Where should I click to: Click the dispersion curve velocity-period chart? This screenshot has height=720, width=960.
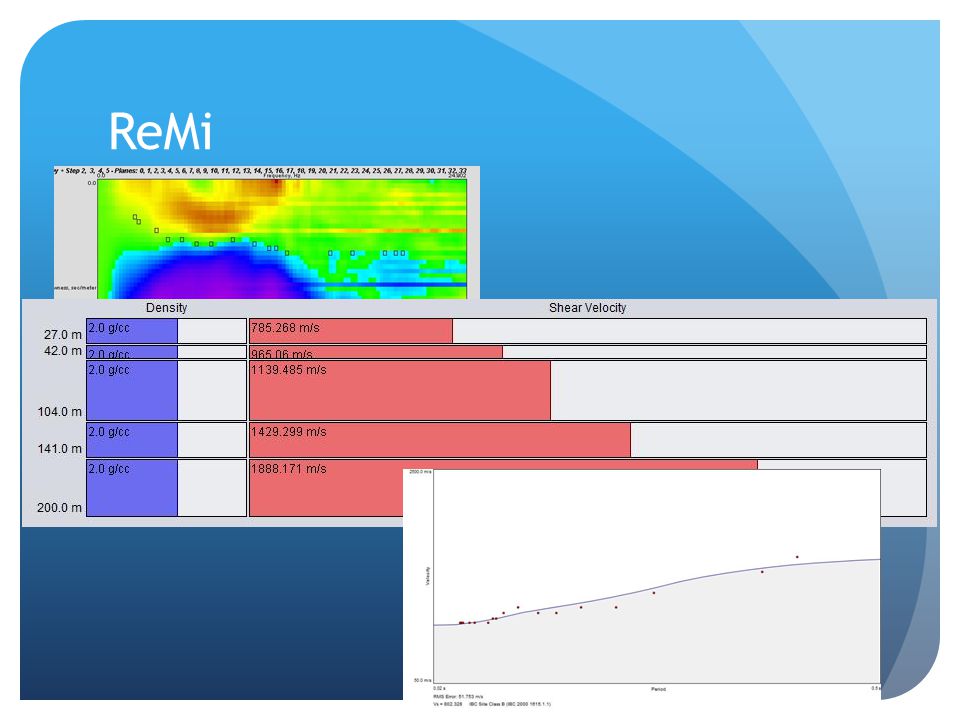pyautogui.click(x=657, y=576)
